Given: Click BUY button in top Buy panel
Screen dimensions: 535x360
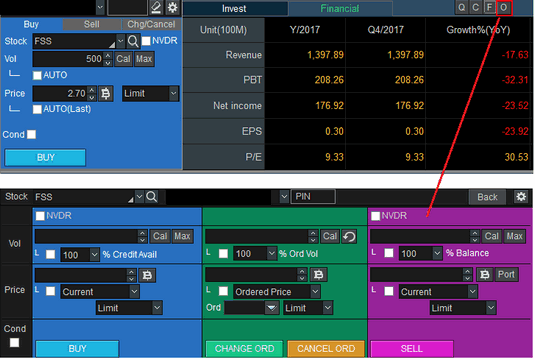Looking at the screenshot, I should tap(45, 157).
